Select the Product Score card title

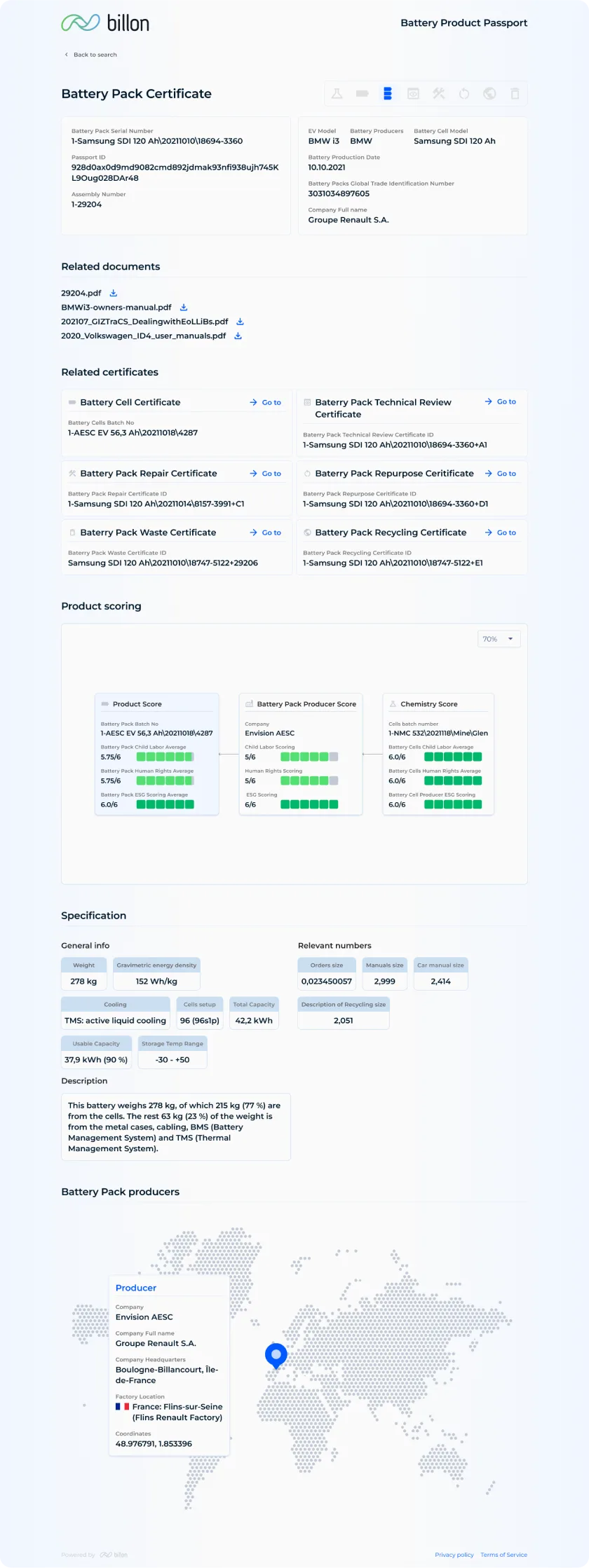pyautogui.click(x=137, y=704)
